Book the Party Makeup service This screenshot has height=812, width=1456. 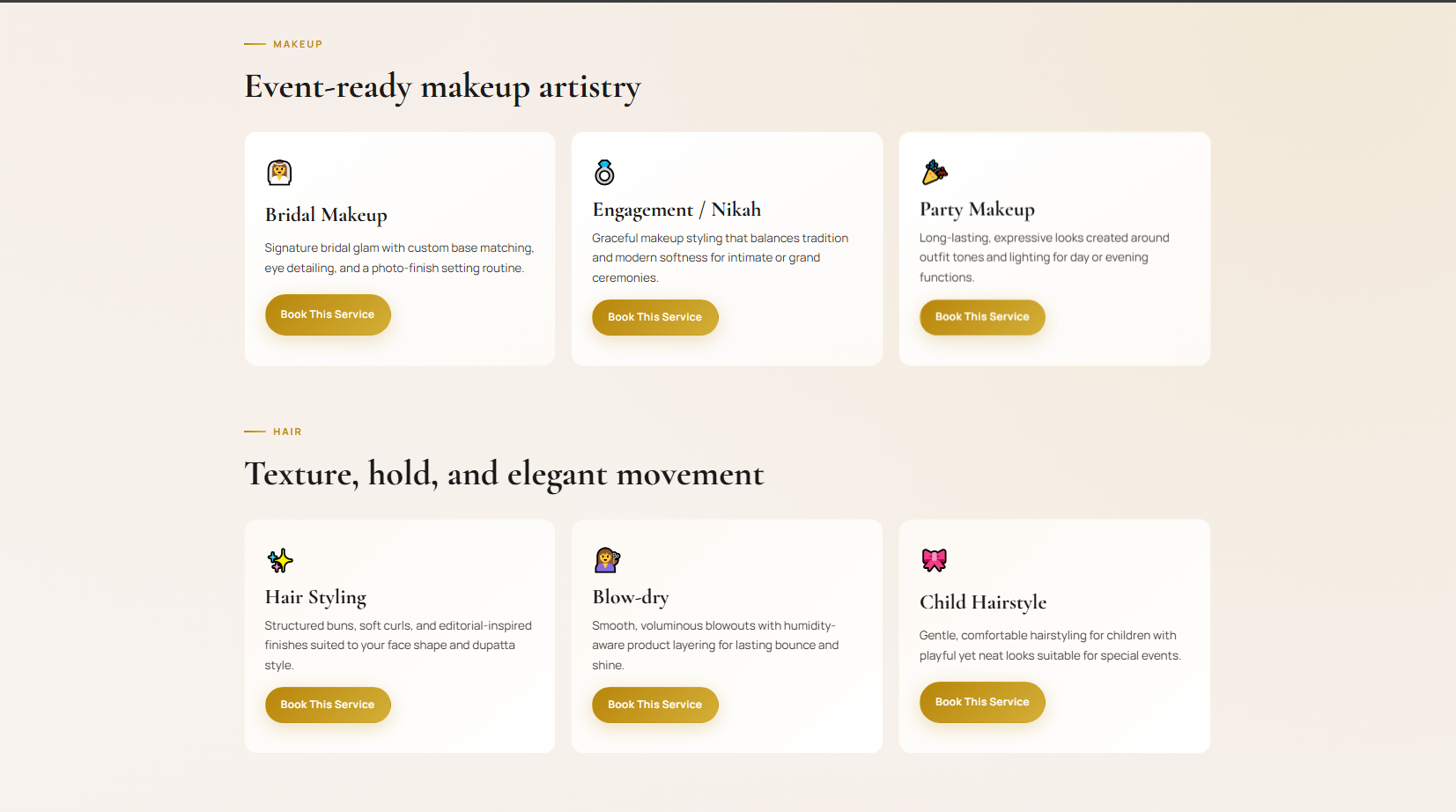pyautogui.click(x=982, y=317)
